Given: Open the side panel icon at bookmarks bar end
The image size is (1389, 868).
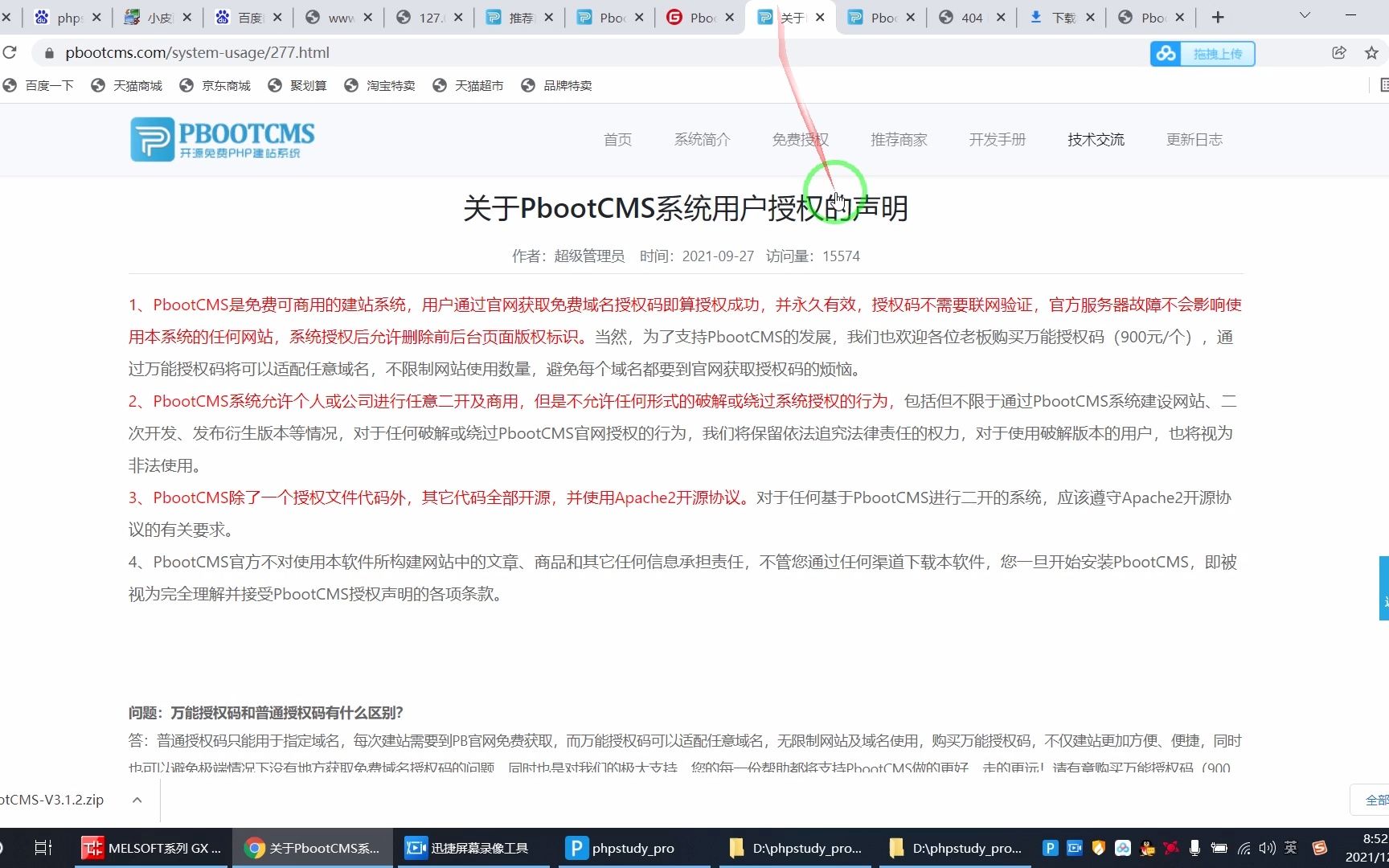Looking at the screenshot, I should (1383, 85).
